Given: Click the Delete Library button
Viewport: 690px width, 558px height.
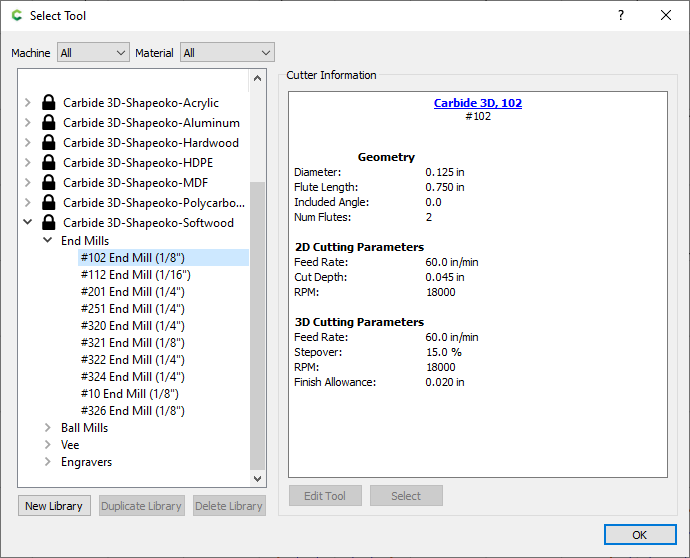Looking at the screenshot, I should point(229,506).
